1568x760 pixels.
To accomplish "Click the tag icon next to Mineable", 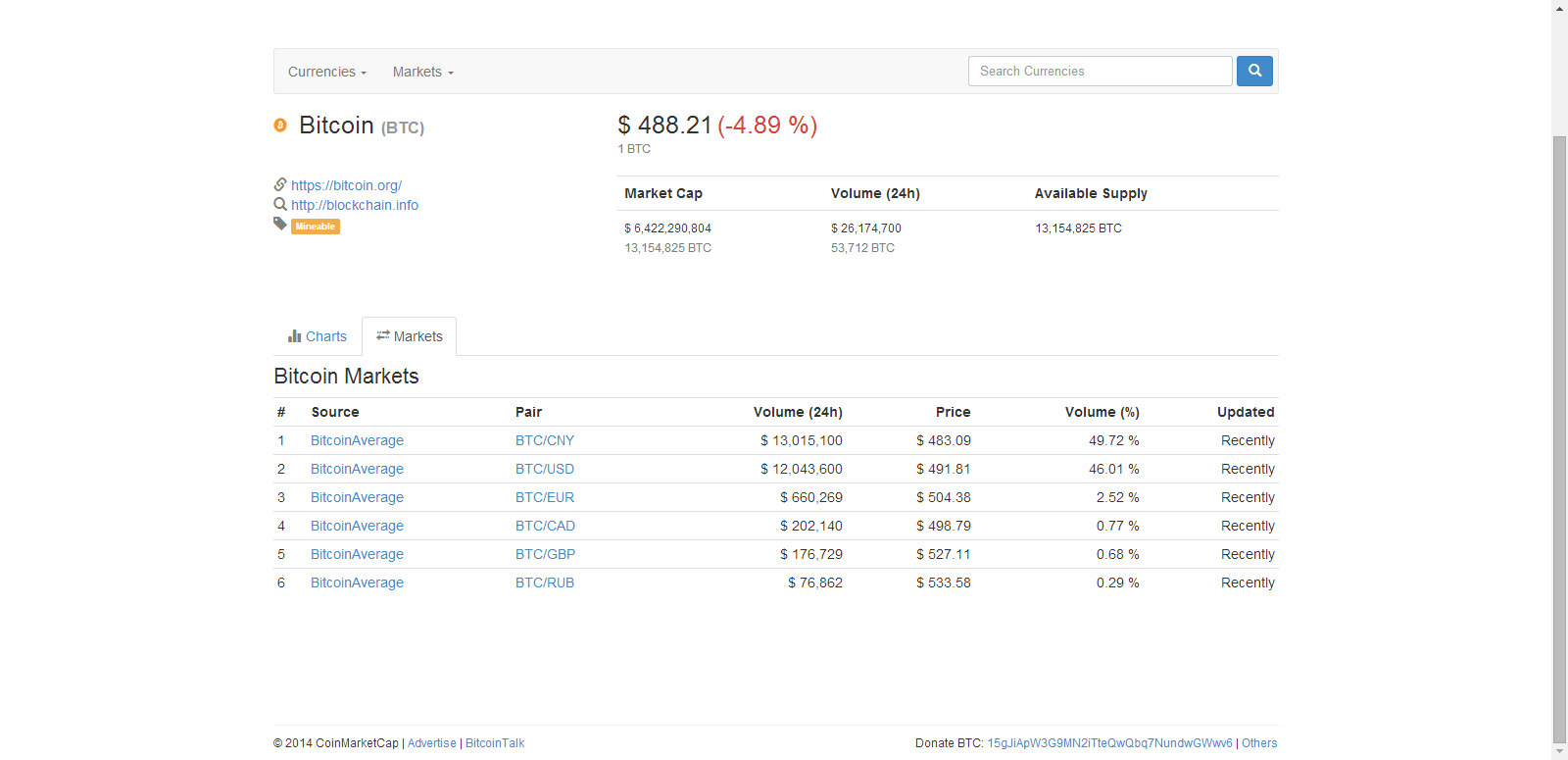I will pos(280,224).
